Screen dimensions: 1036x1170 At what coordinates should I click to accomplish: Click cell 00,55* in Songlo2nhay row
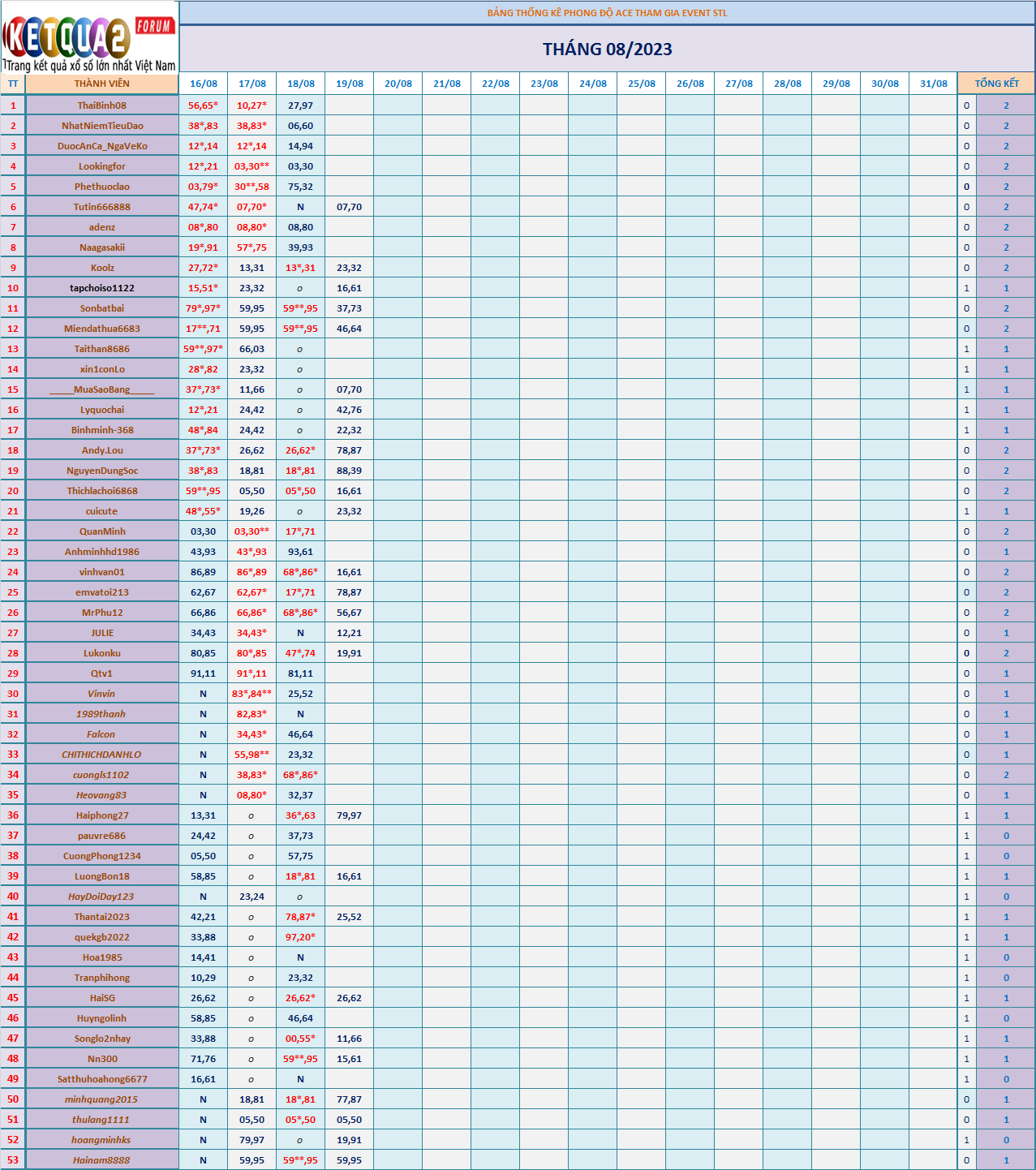pos(301,1039)
